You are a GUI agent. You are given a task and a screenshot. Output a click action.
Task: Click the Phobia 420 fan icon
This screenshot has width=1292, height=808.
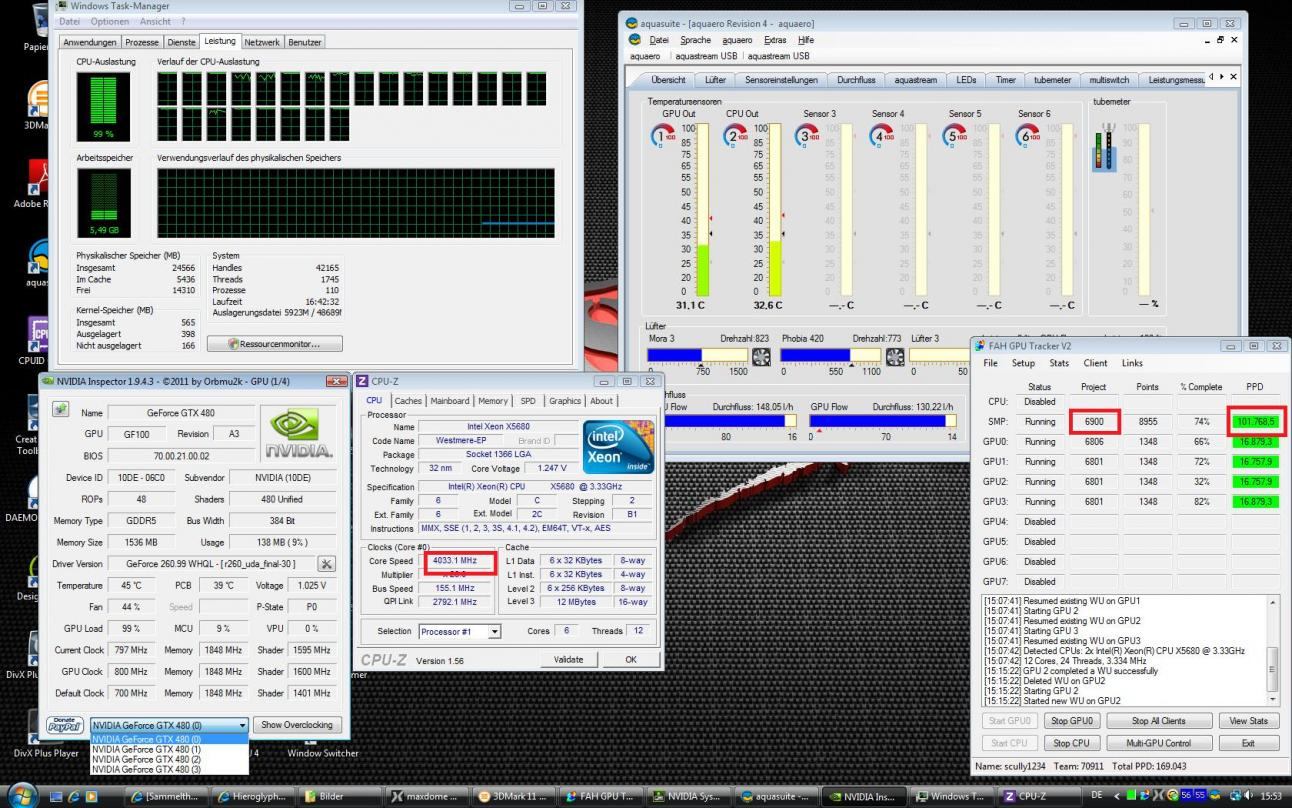pyautogui.click(x=895, y=355)
